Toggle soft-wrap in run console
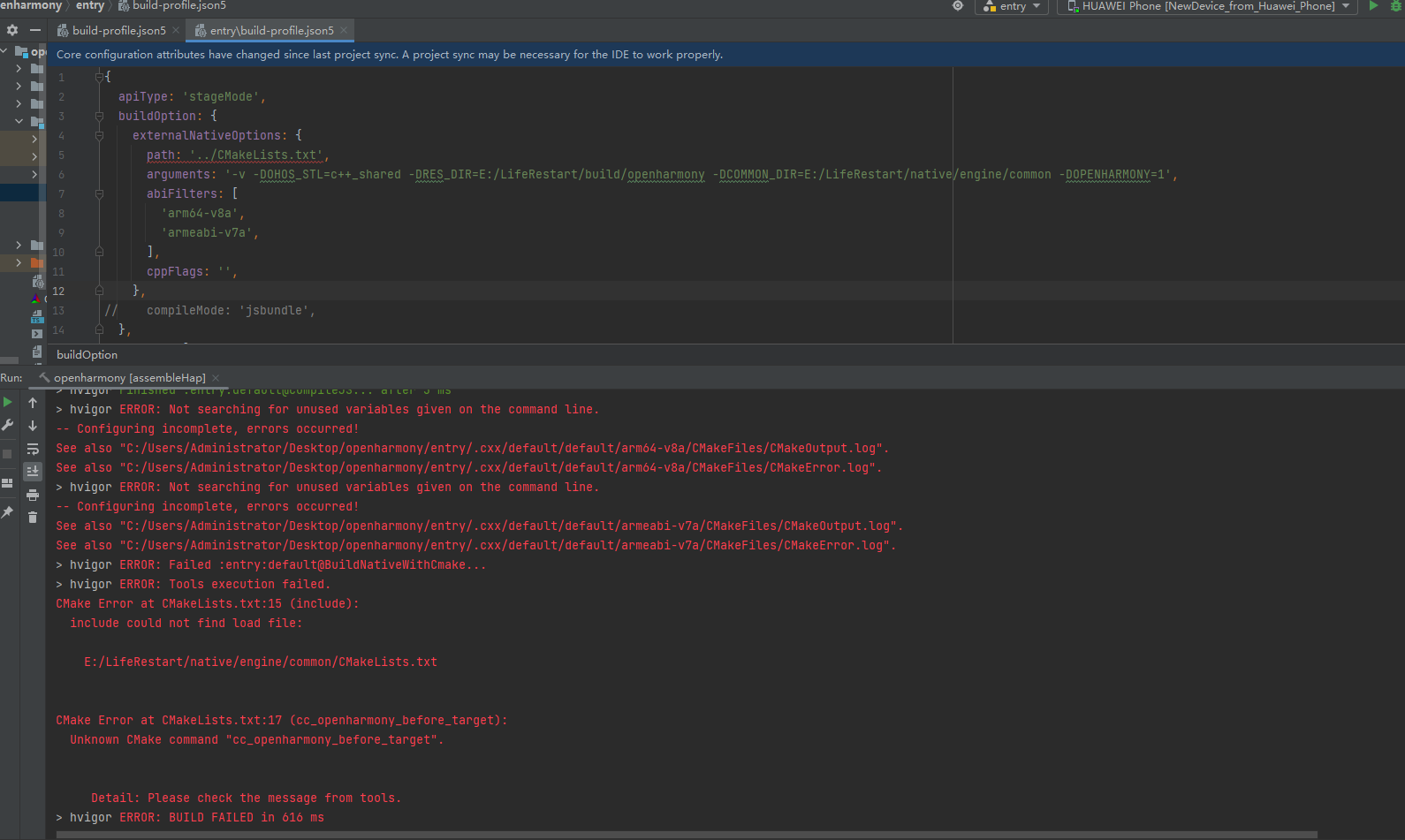Image resolution: width=1405 pixels, height=840 pixels. click(x=33, y=449)
